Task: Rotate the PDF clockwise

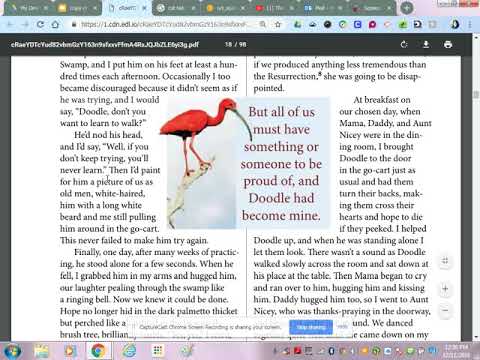Action: 404,44
